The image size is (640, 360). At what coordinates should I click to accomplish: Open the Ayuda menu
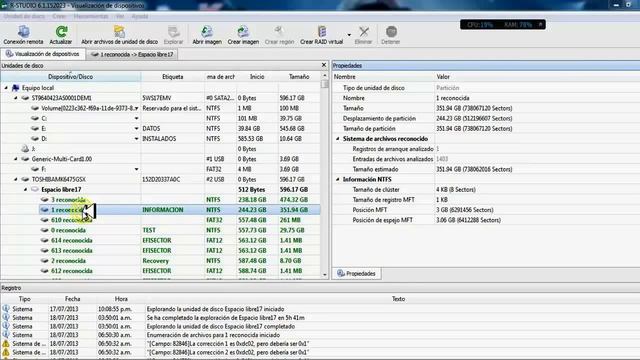click(140, 16)
